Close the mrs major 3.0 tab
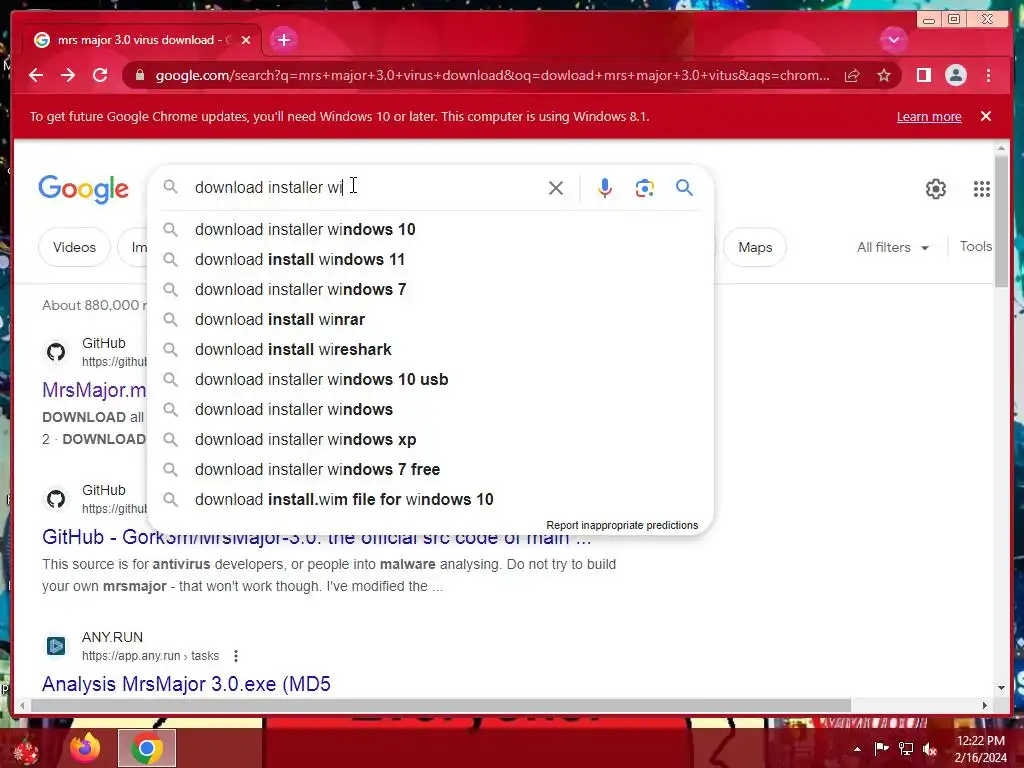This screenshot has height=768, width=1024. tap(246, 40)
